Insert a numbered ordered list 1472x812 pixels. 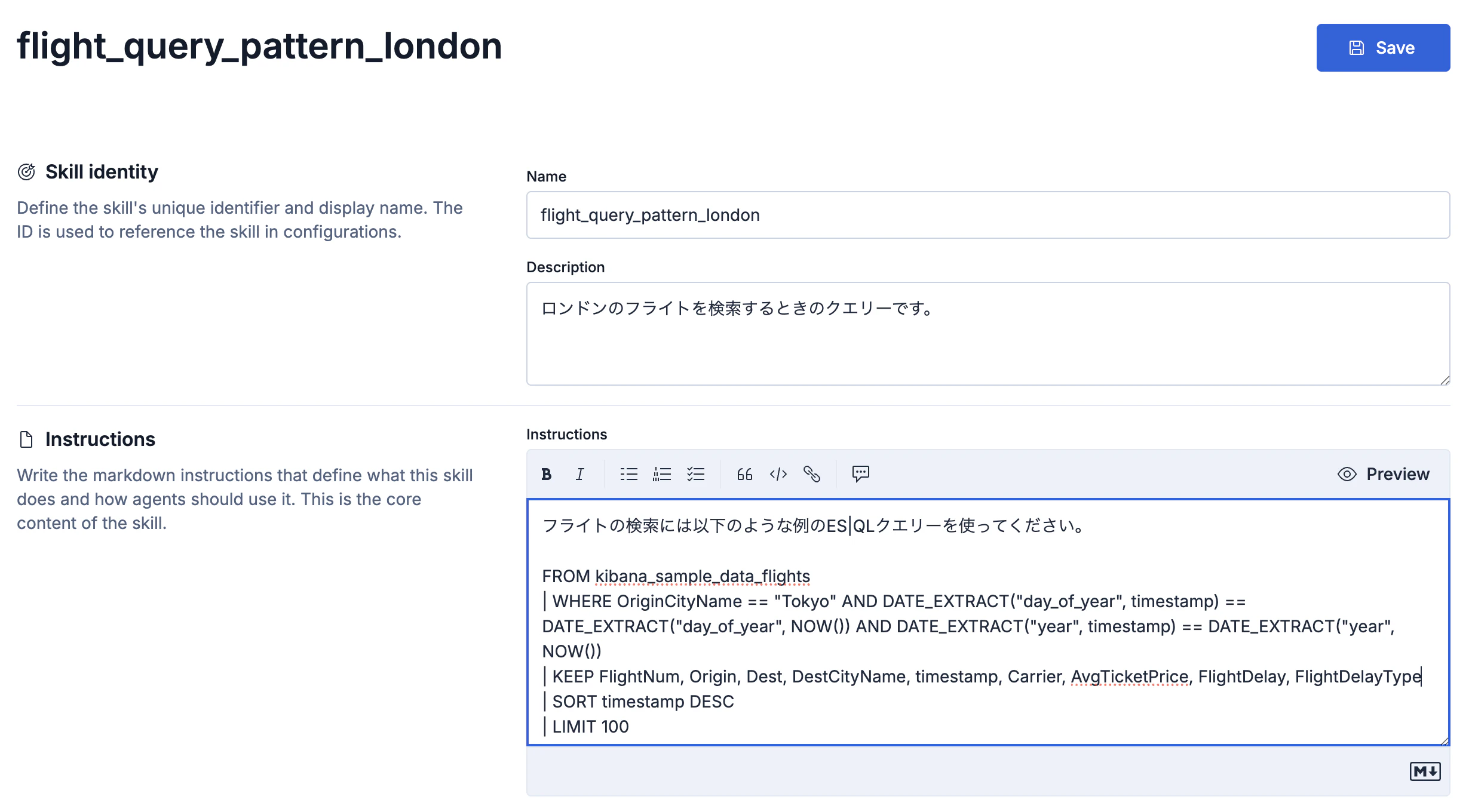pyautogui.click(x=662, y=474)
